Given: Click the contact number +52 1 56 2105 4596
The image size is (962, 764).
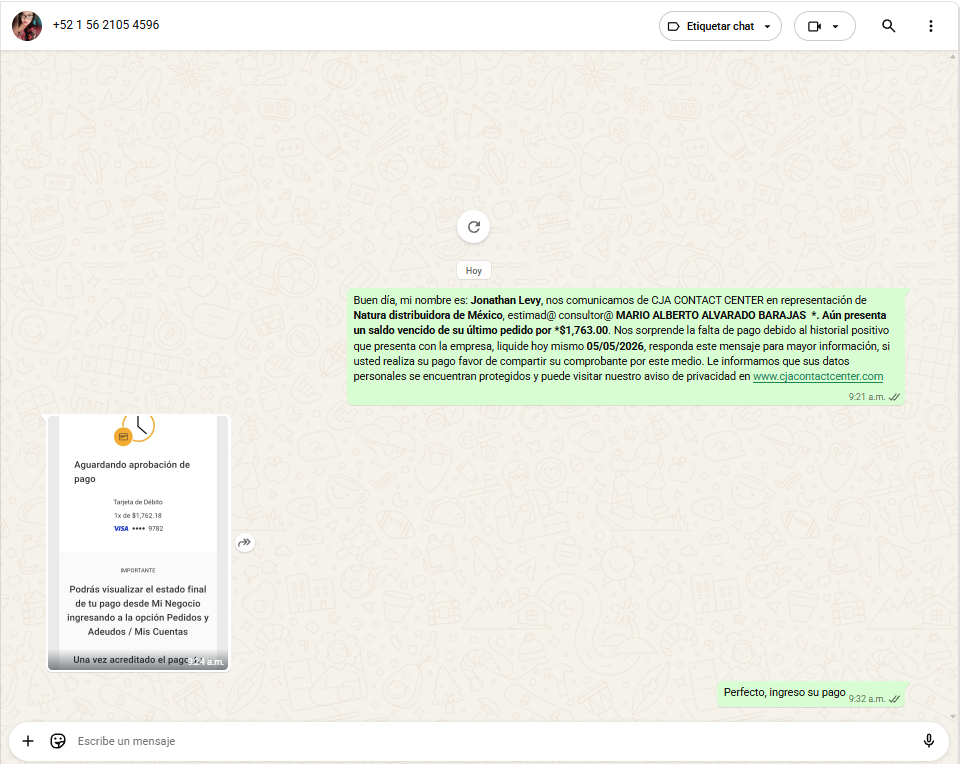Looking at the screenshot, I should 106,25.
